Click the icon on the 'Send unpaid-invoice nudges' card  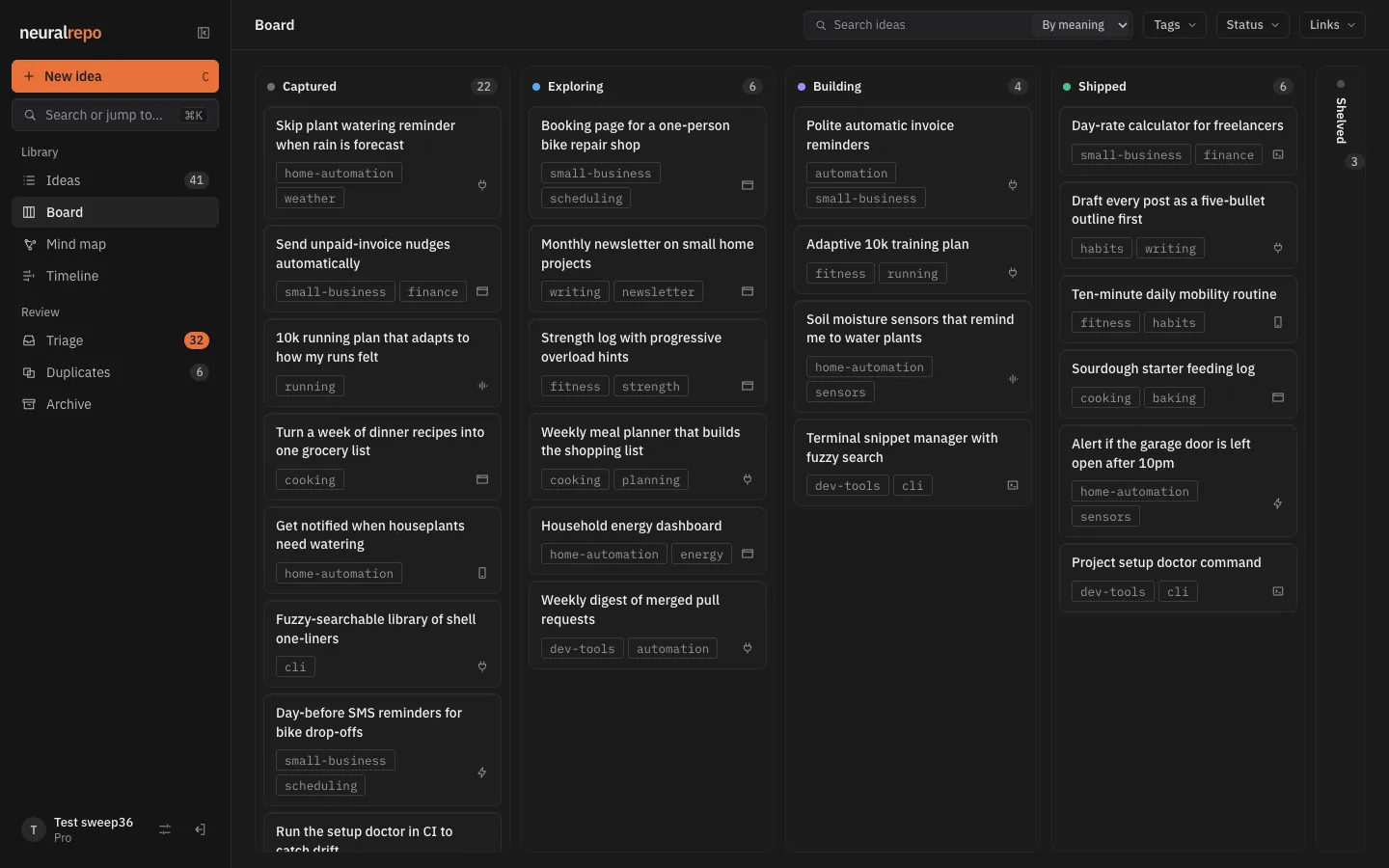click(482, 291)
